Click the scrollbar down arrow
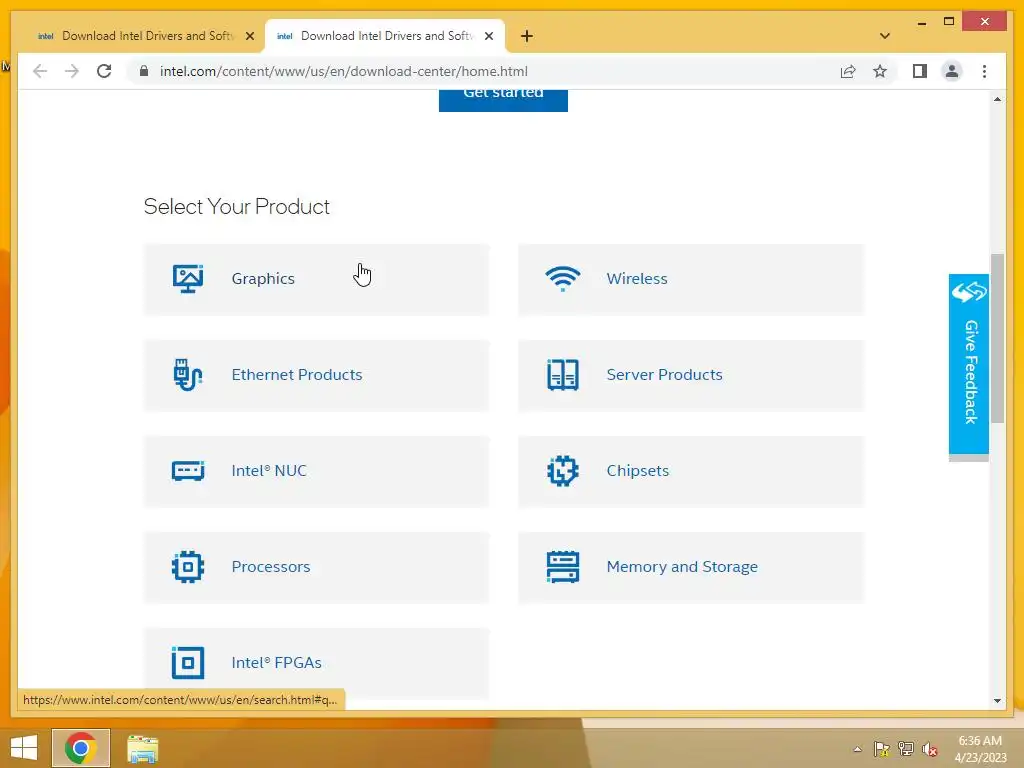This screenshot has height=768, width=1024. (997, 701)
